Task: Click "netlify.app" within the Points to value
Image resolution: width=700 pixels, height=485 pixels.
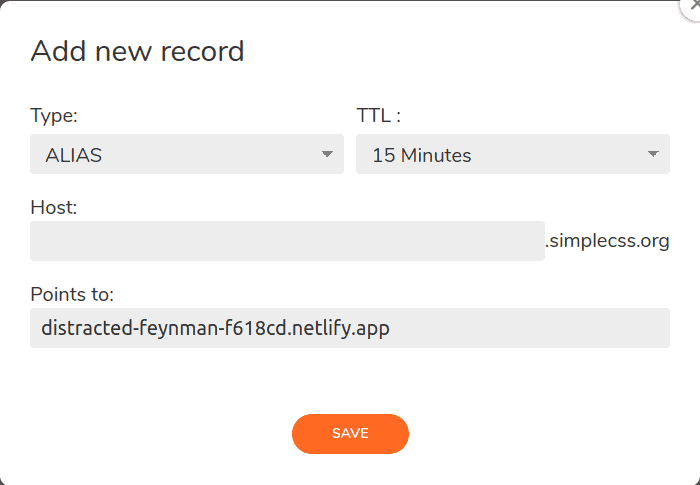Action: (x=341, y=328)
